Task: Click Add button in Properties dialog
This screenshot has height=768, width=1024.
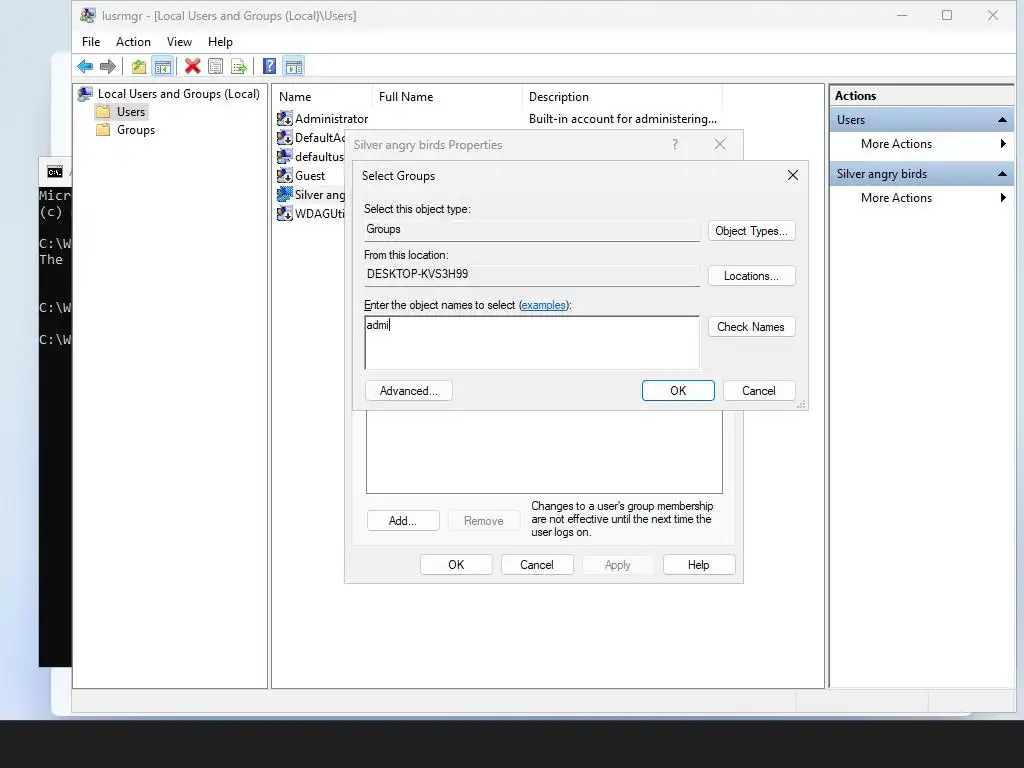Action: (402, 520)
